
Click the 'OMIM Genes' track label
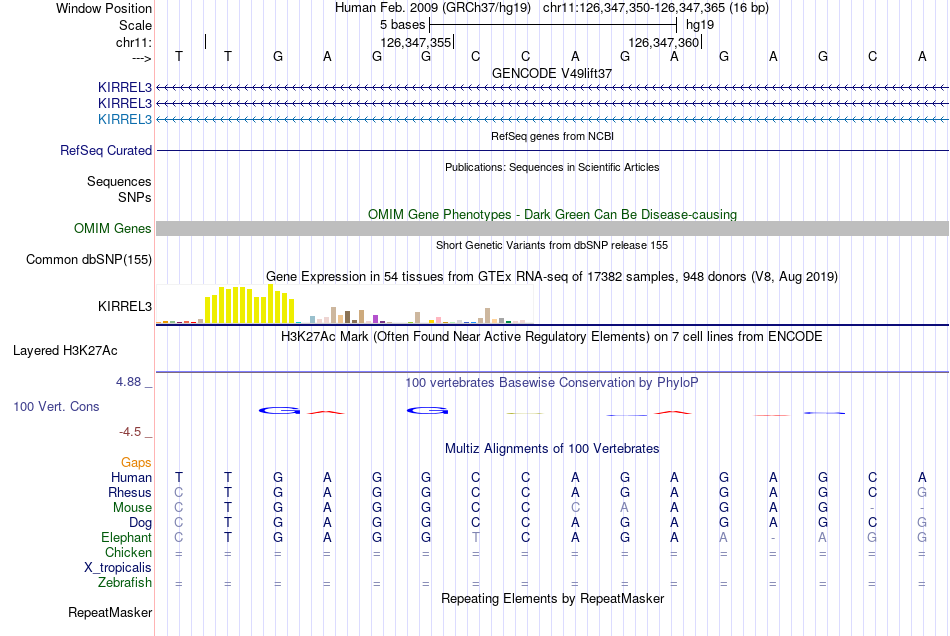113,228
